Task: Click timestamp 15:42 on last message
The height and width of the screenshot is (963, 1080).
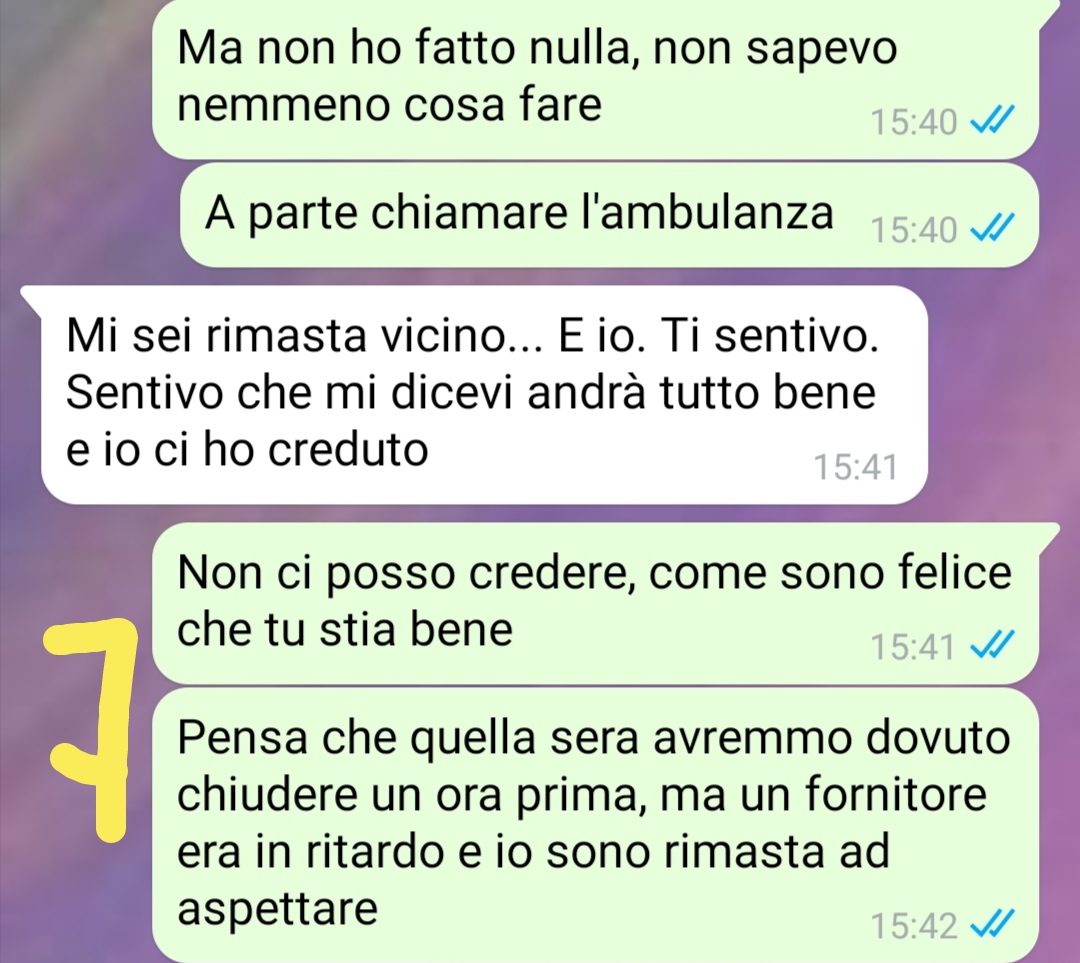Action: coord(914,925)
